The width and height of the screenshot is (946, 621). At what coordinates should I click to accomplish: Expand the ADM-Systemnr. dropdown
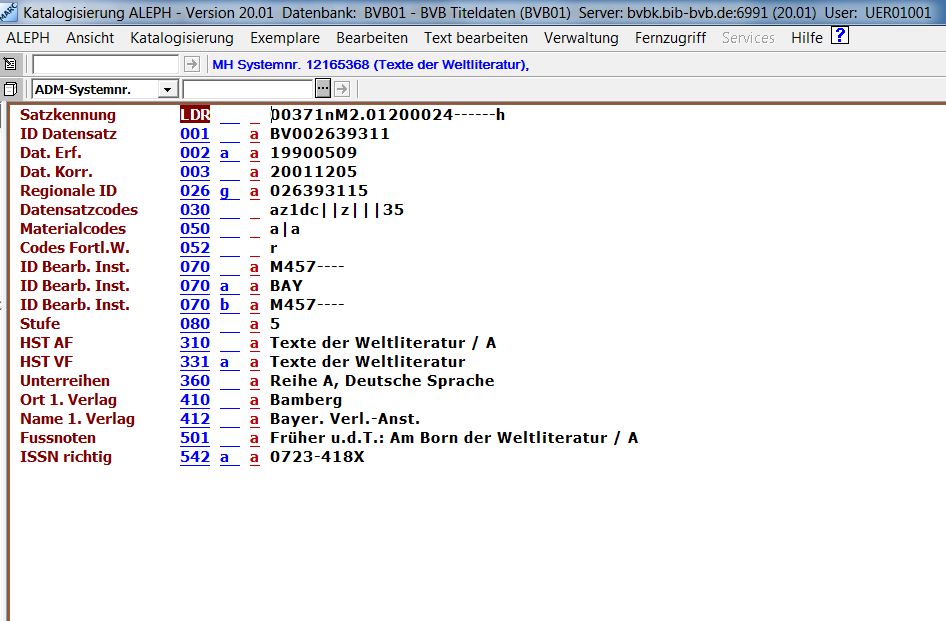(167, 89)
